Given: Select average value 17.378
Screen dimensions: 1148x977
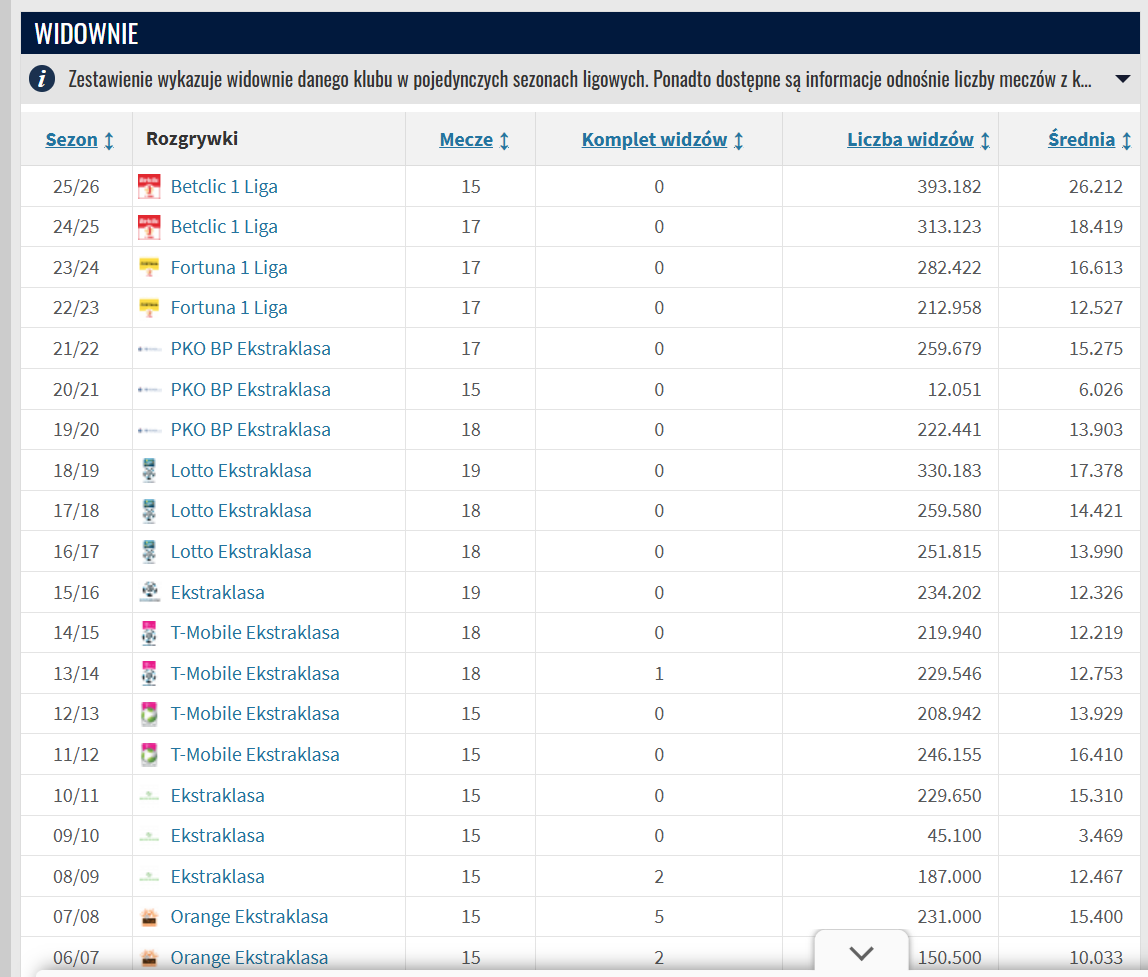Looking at the screenshot, I should tap(1095, 470).
